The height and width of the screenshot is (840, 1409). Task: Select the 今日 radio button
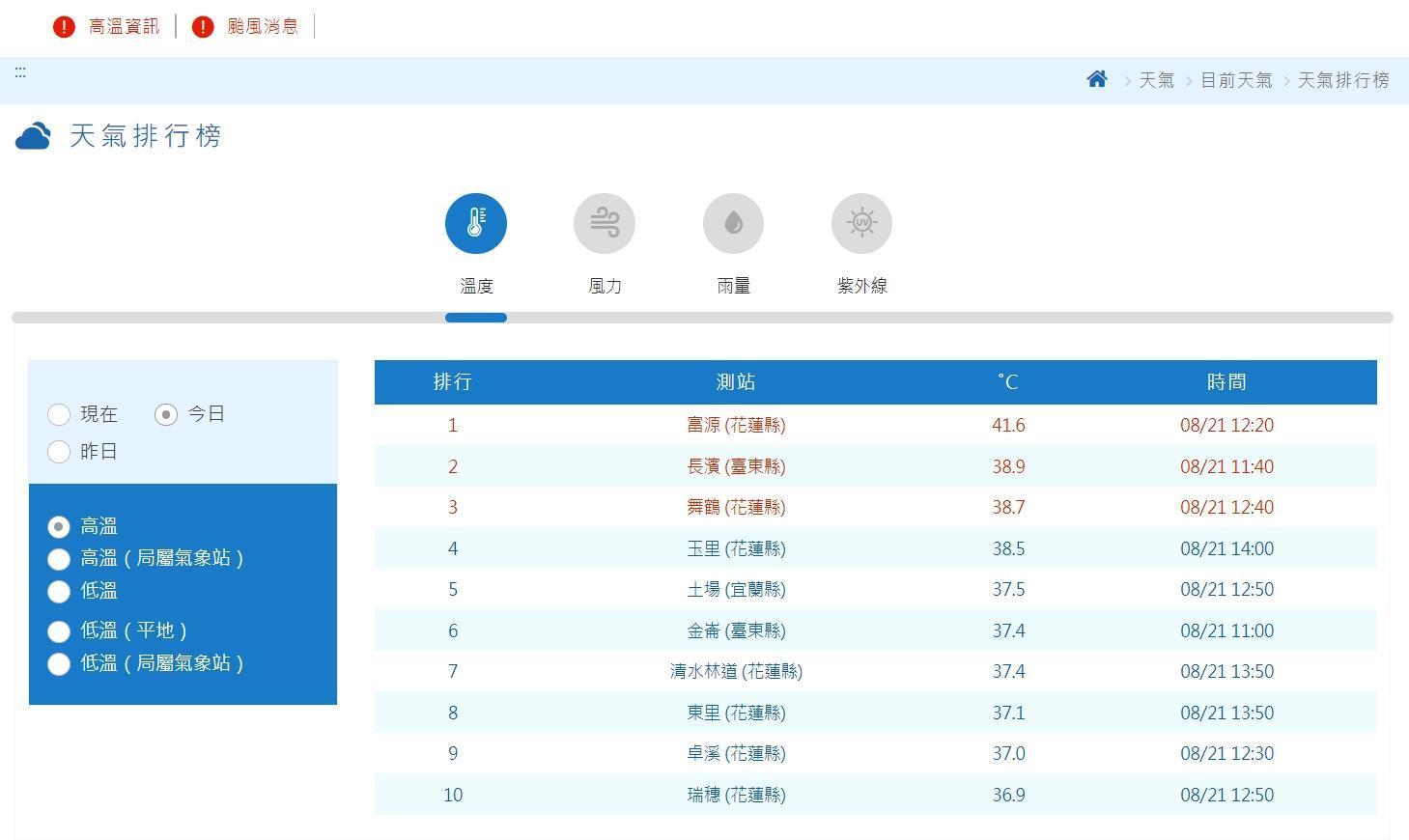click(x=166, y=414)
